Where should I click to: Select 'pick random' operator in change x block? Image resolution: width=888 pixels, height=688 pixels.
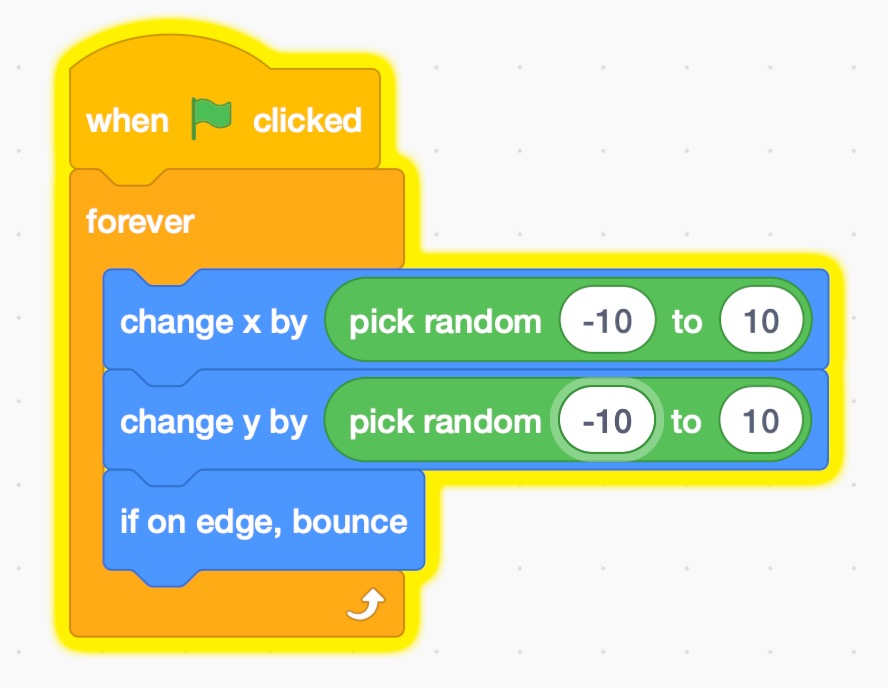[x=444, y=322]
